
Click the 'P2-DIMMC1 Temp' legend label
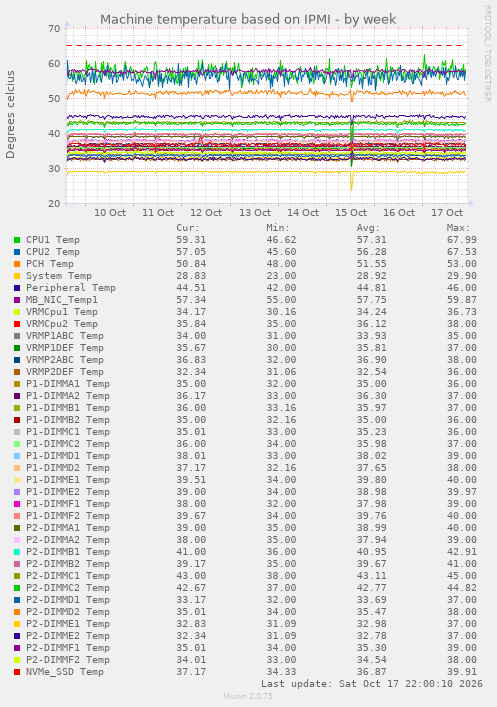tap(68, 576)
